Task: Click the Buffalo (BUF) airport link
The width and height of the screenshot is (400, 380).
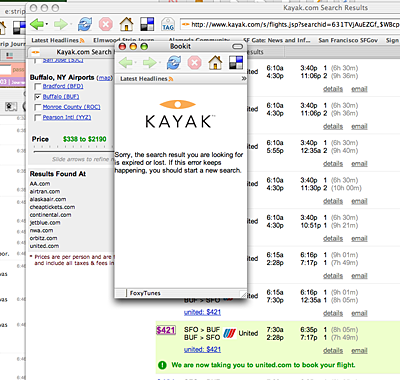Action: [x=61, y=97]
